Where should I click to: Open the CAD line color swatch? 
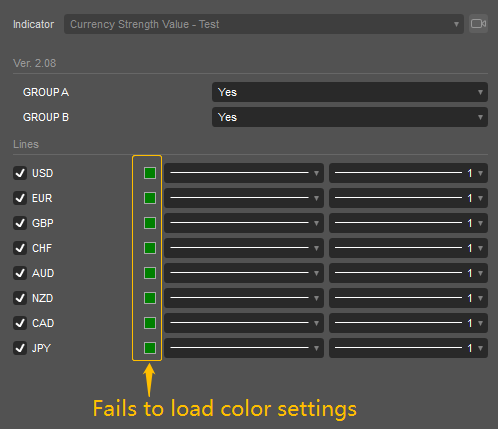tap(150, 323)
